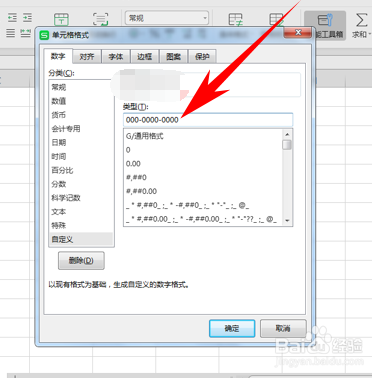
Task: Choose format 0.00 in type list
Action: click(x=203, y=164)
